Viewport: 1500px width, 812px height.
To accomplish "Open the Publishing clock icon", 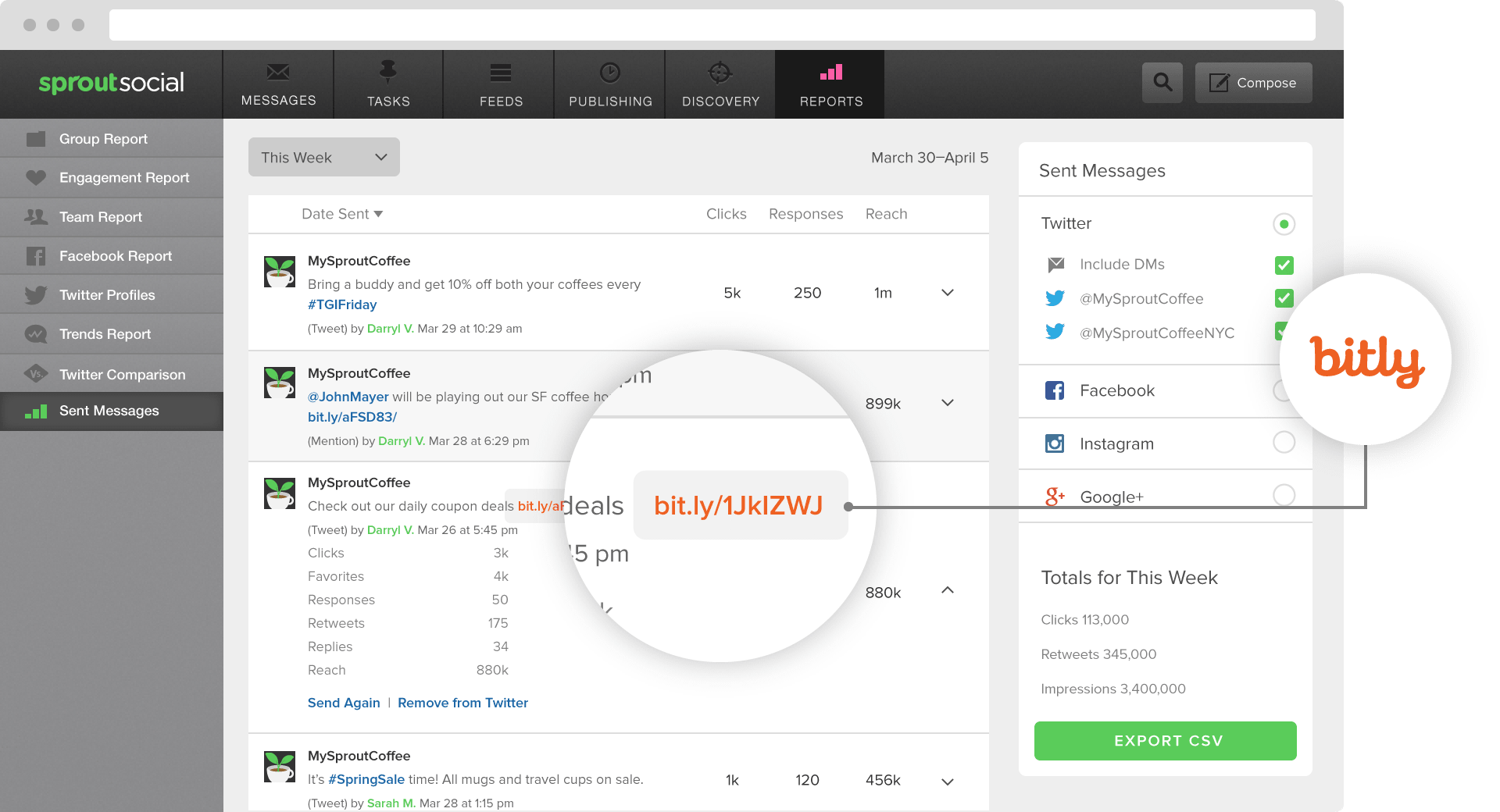I will click(x=610, y=73).
